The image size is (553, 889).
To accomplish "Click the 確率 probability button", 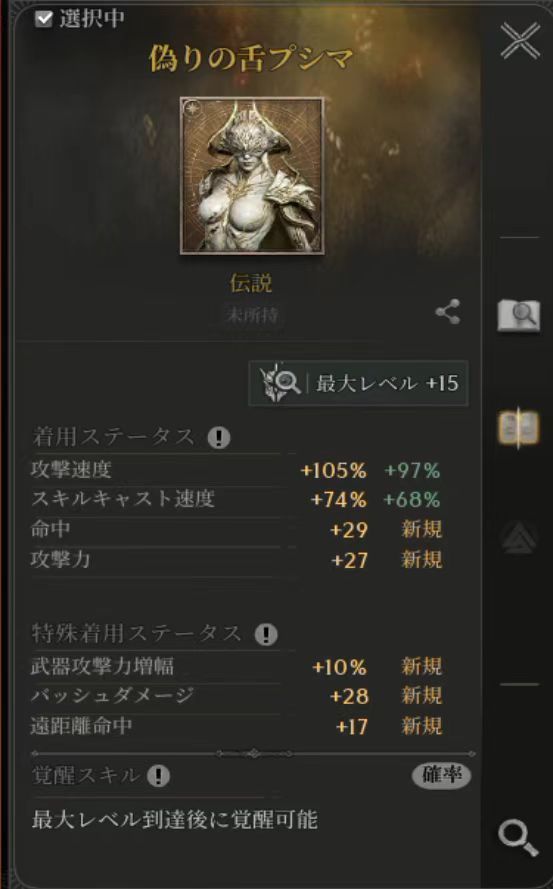I will click(x=441, y=775).
